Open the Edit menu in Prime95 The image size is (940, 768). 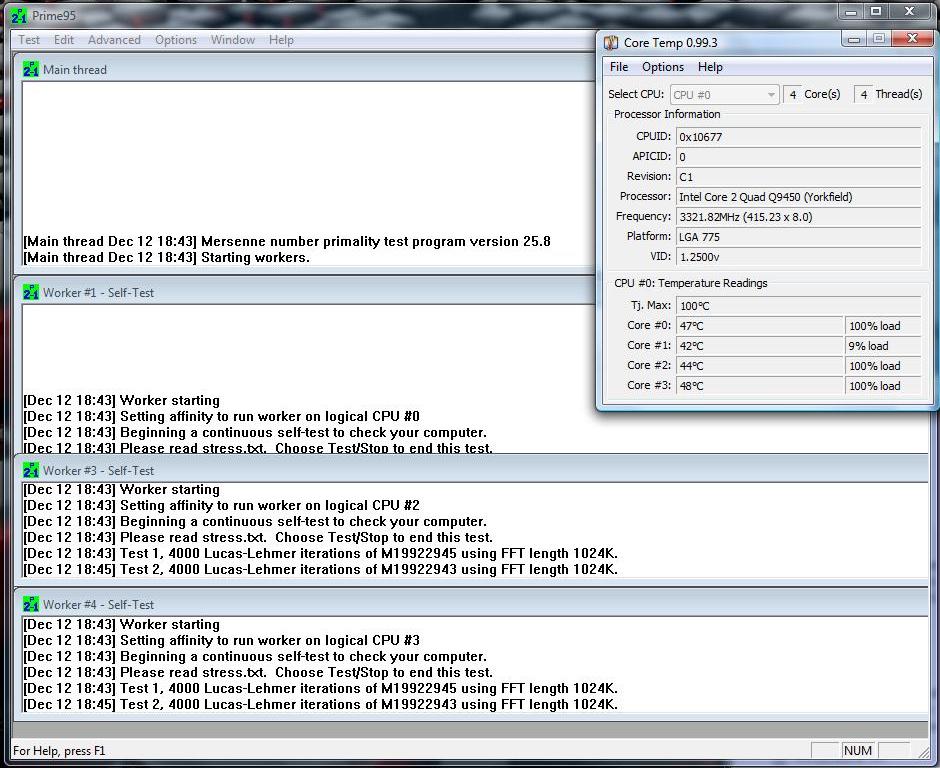[x=64, y=40]
